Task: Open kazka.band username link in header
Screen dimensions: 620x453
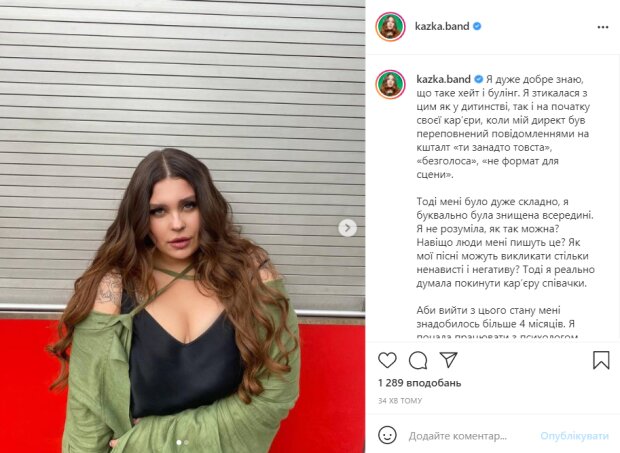Action: pyautogui.click(x=442, y=26)
